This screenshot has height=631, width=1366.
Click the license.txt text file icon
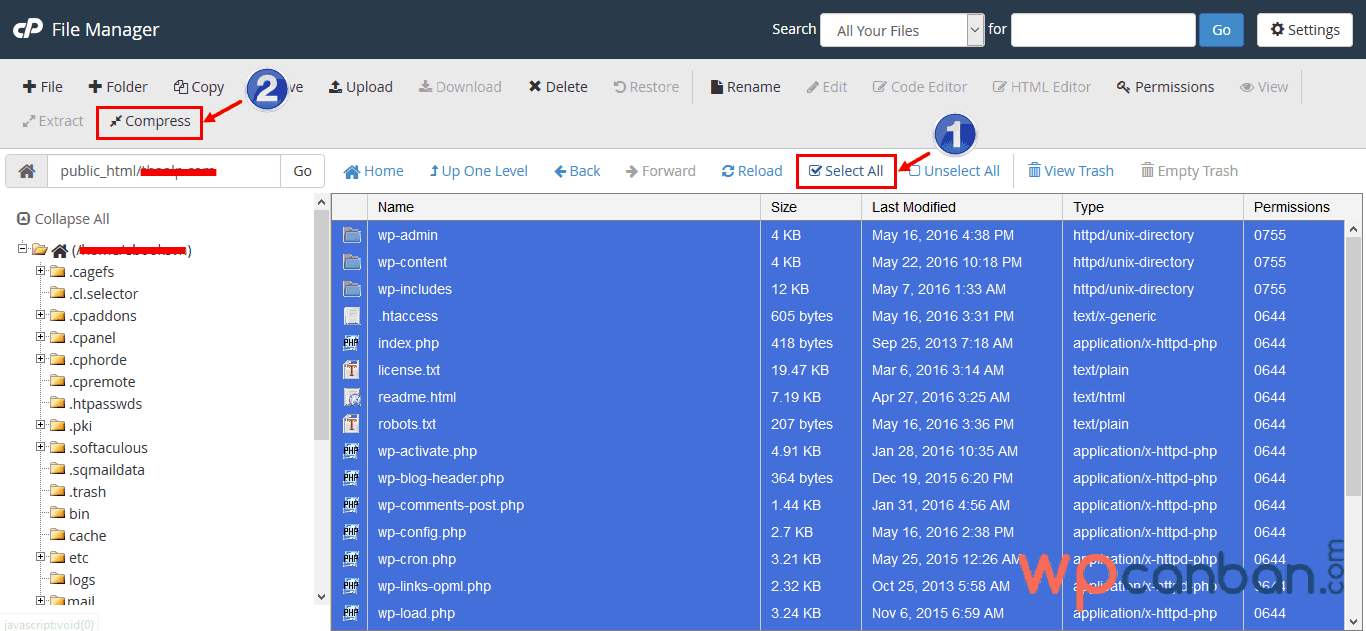tap(351, 370)
